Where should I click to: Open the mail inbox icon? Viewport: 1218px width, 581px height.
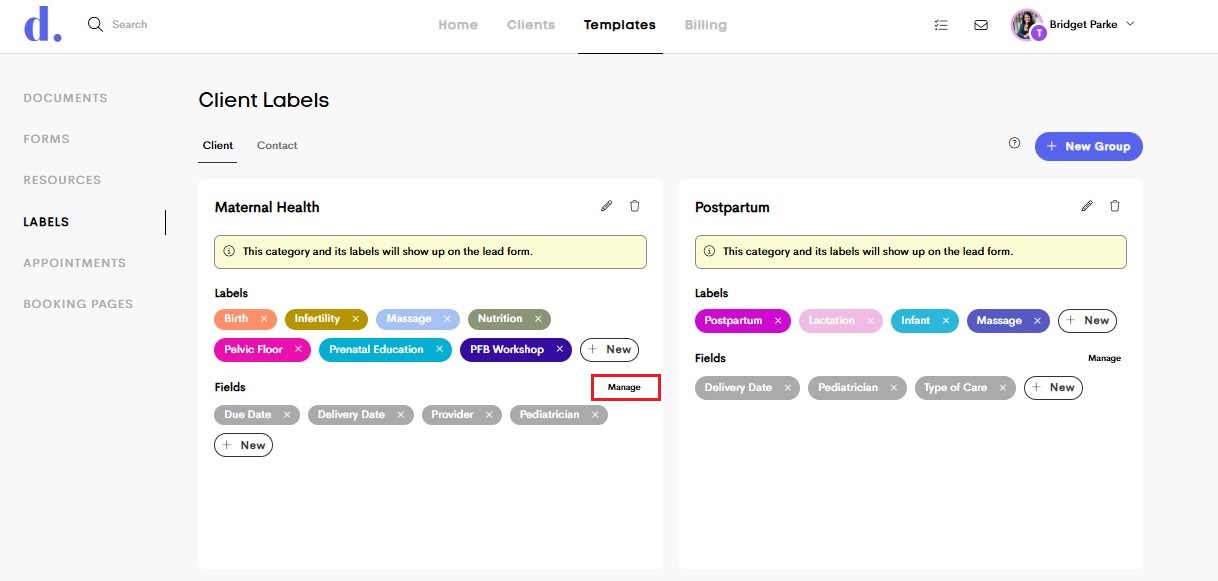click(981, 25)
